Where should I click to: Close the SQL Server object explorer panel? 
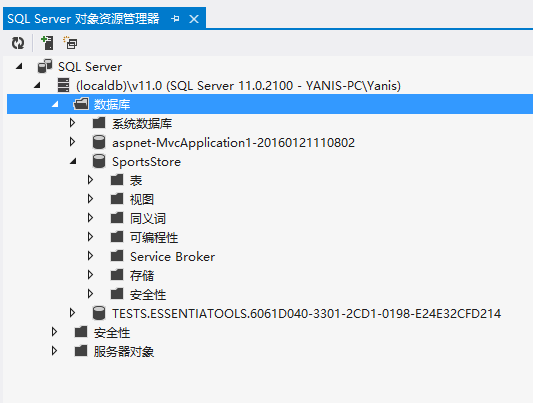pos(194,19)
